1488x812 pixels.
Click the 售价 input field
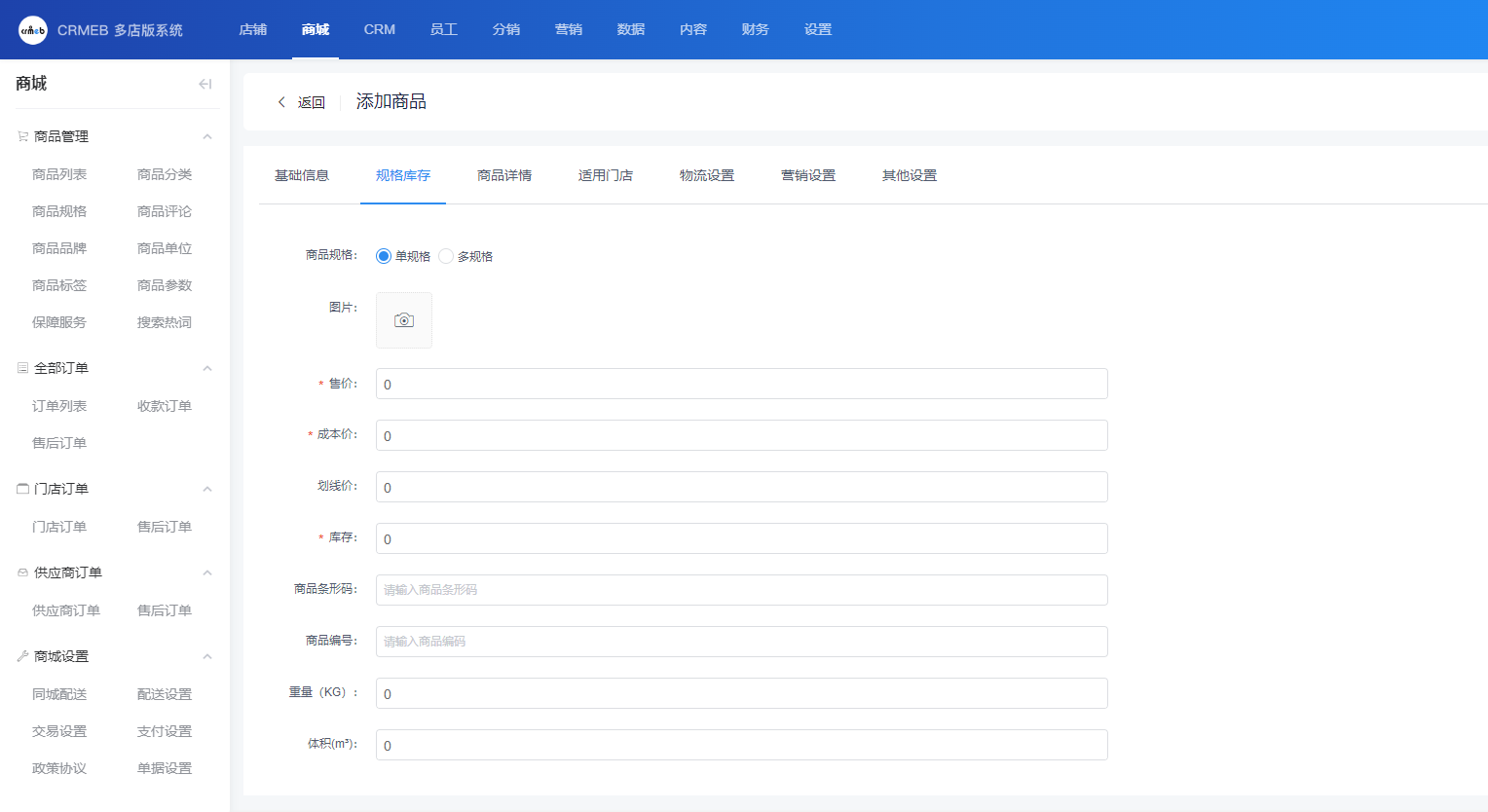(742, 384)
